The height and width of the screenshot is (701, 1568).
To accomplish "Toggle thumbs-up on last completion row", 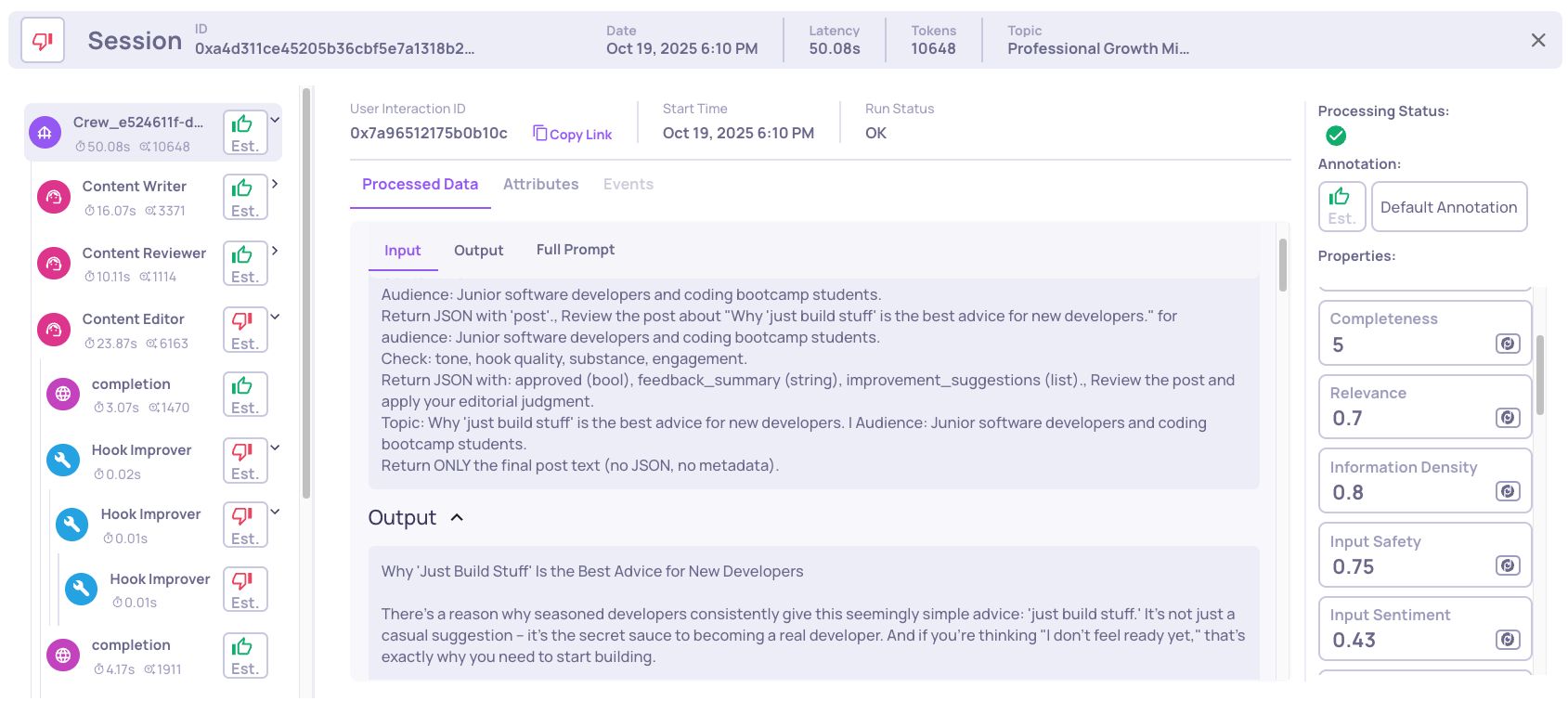I will pos(245,656).
